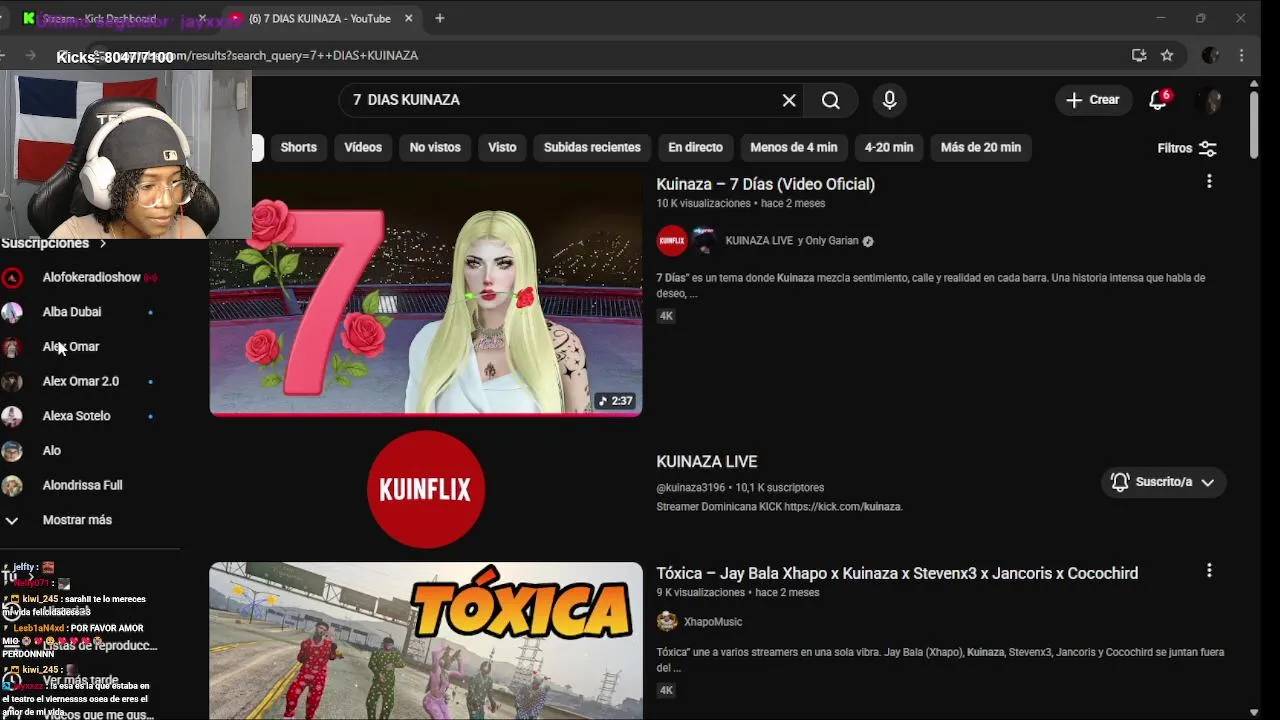Open three-dot menu for Kuinaza 7 Días video
This screenshot has width=1280, height=720.
pyautogui.click(x=1209, y=181)
